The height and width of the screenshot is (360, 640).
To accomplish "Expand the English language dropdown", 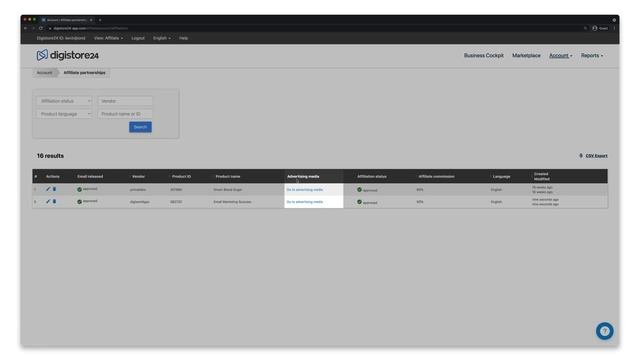I will 162,38.
